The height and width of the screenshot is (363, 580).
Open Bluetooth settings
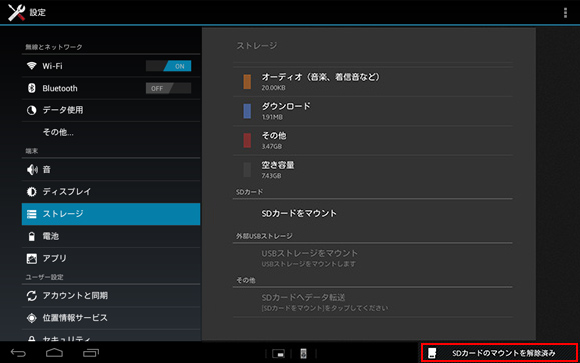click(111, 88)
